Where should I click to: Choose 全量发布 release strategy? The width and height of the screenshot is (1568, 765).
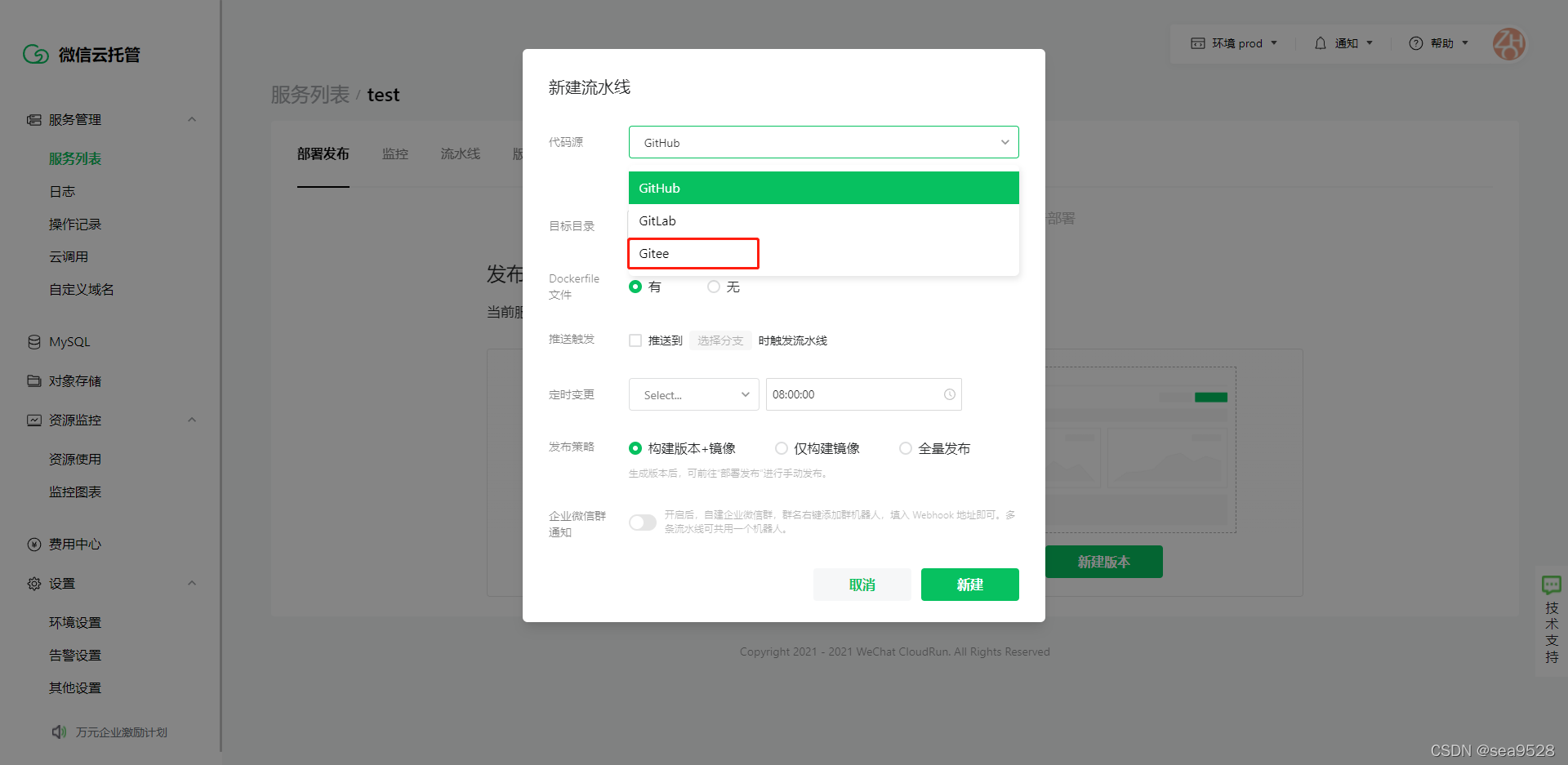click(x=906, y=448)
